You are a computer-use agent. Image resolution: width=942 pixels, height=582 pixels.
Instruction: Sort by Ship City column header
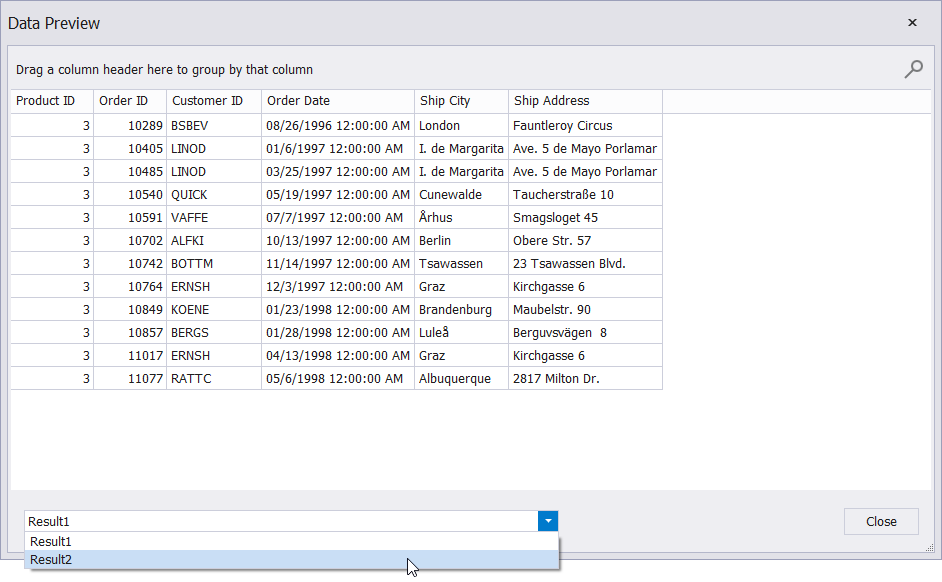coord(460,101)
